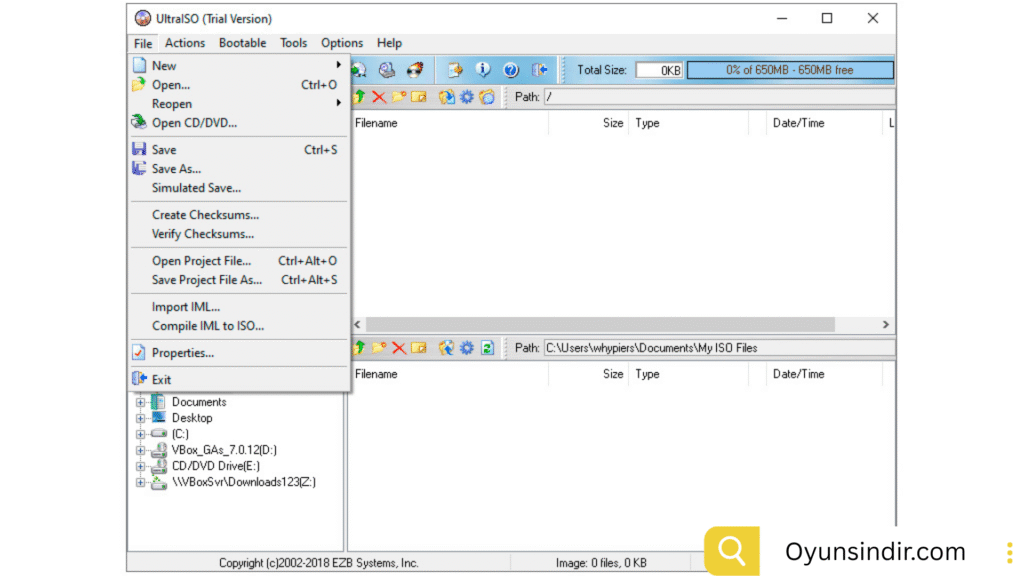Viewport: 1024px width, 576px height.
Task: Select Save As... from File menu
Action: [176, 169]
